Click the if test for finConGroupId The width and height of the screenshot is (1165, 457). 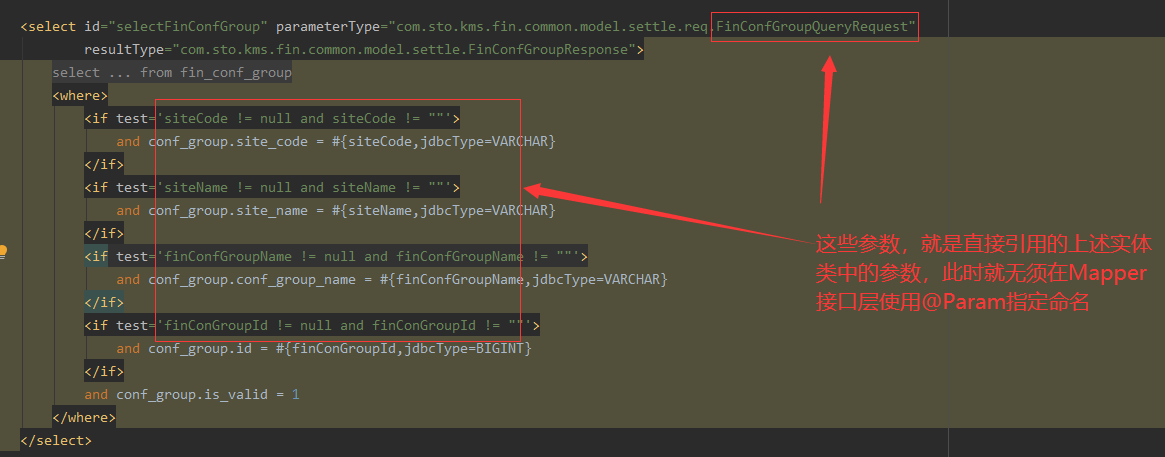tap(312, 325)
